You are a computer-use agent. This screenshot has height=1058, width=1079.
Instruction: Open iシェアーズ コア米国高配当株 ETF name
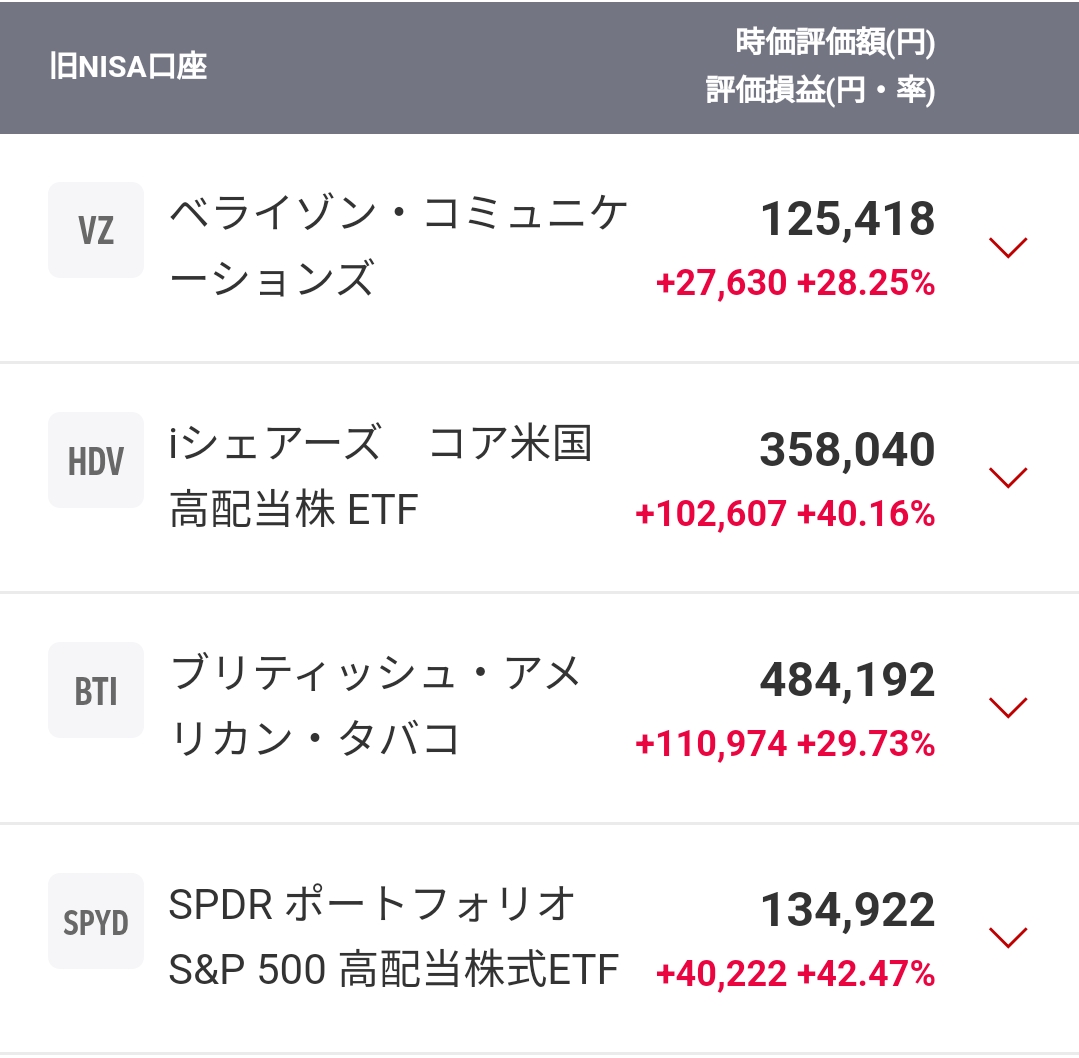click(x=380, y=476)
